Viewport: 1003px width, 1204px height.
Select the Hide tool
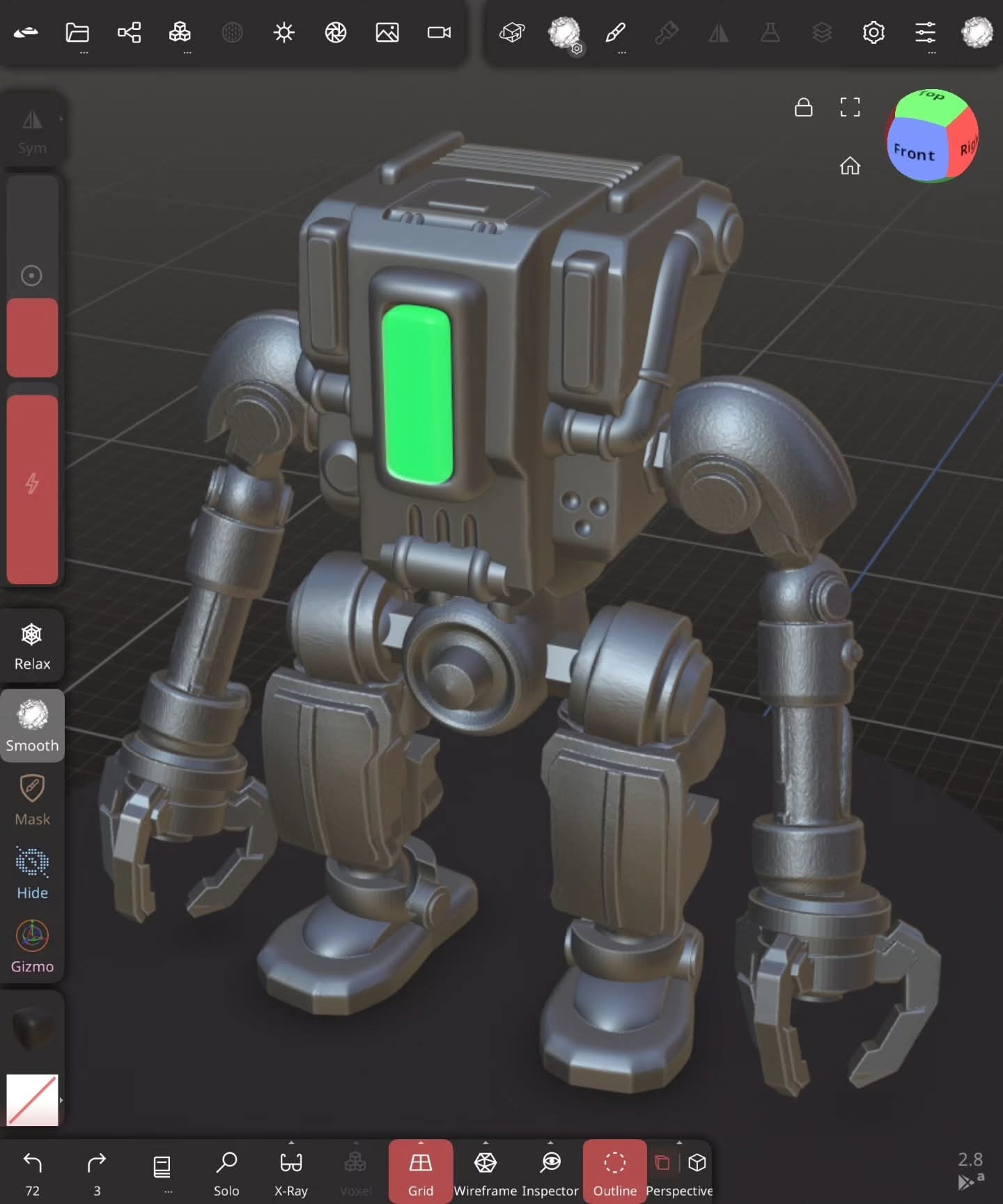tap(32, 873)
